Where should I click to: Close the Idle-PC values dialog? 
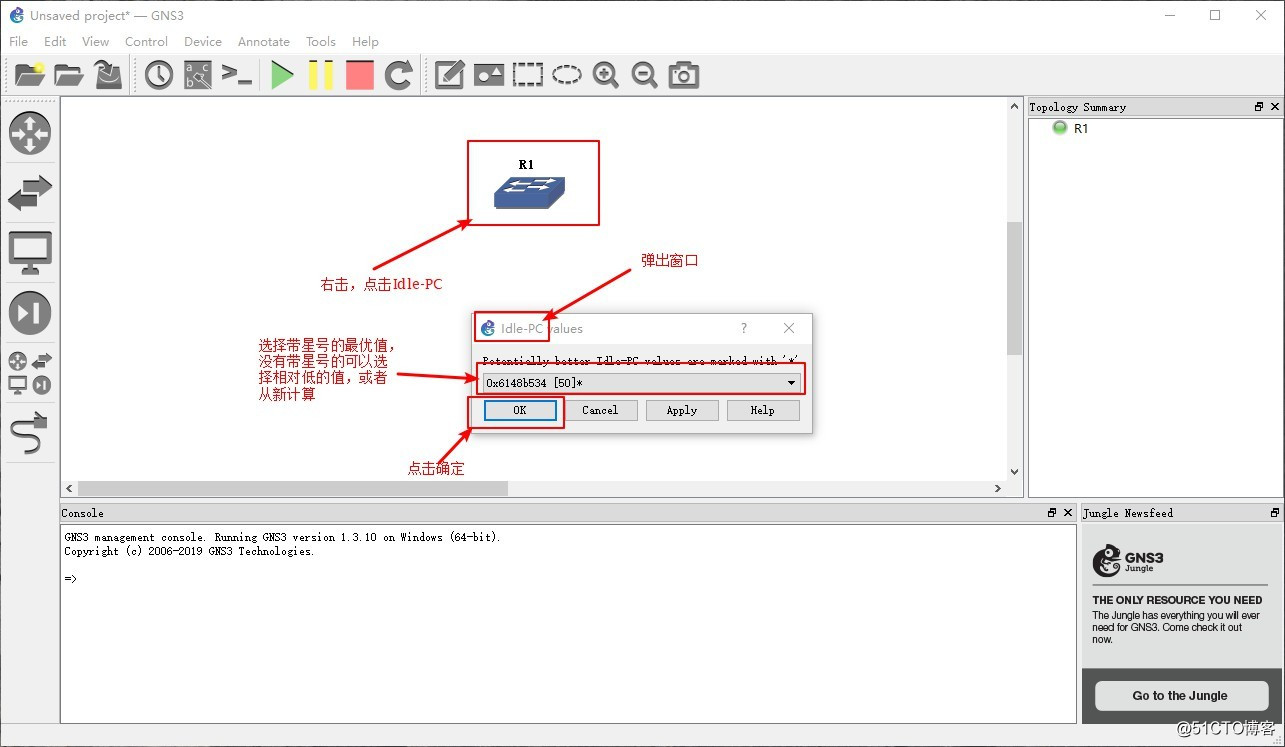point(789,328)
